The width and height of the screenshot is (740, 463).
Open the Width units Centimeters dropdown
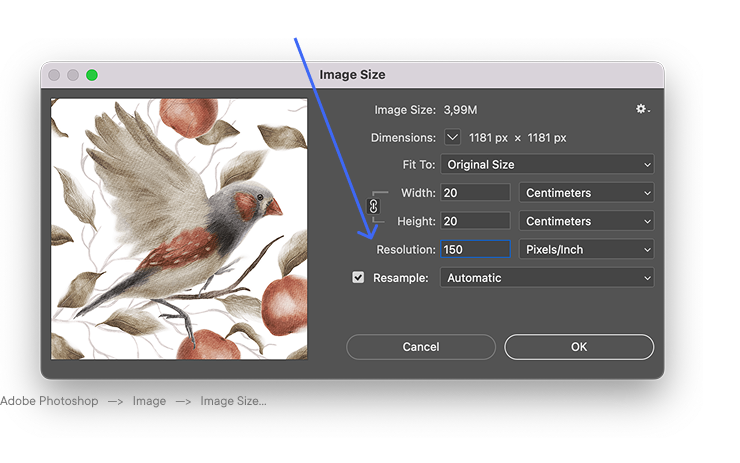pyautogui.click(x=586, y=193)
